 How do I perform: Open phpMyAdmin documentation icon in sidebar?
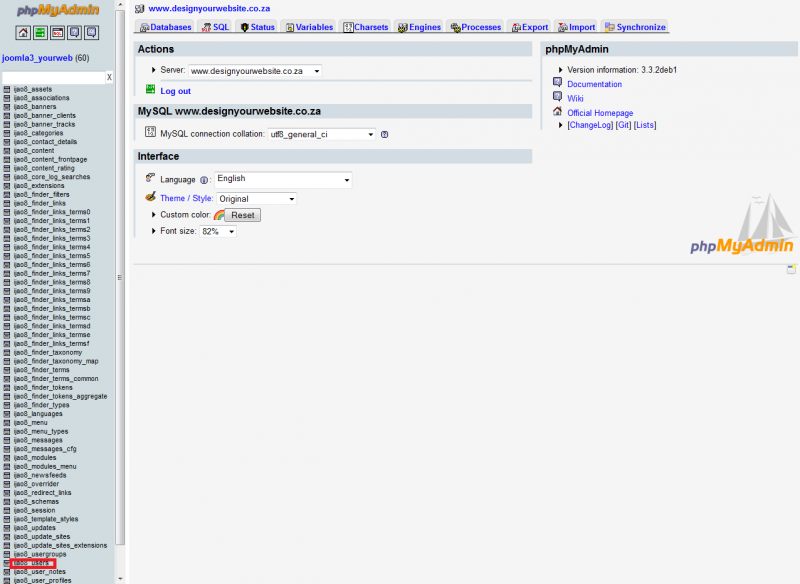pyautogui.click(x=74, y=33)
